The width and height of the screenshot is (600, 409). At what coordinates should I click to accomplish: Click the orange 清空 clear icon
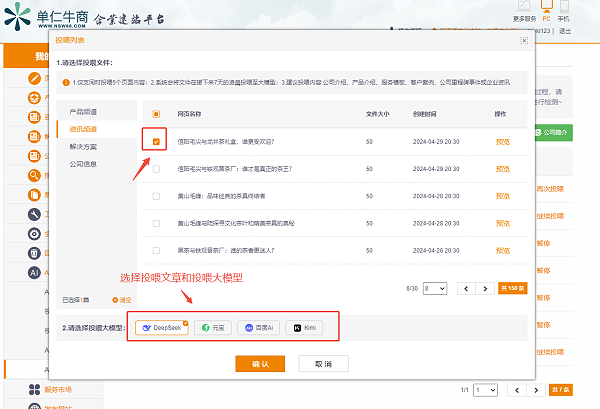pos(115,300)
